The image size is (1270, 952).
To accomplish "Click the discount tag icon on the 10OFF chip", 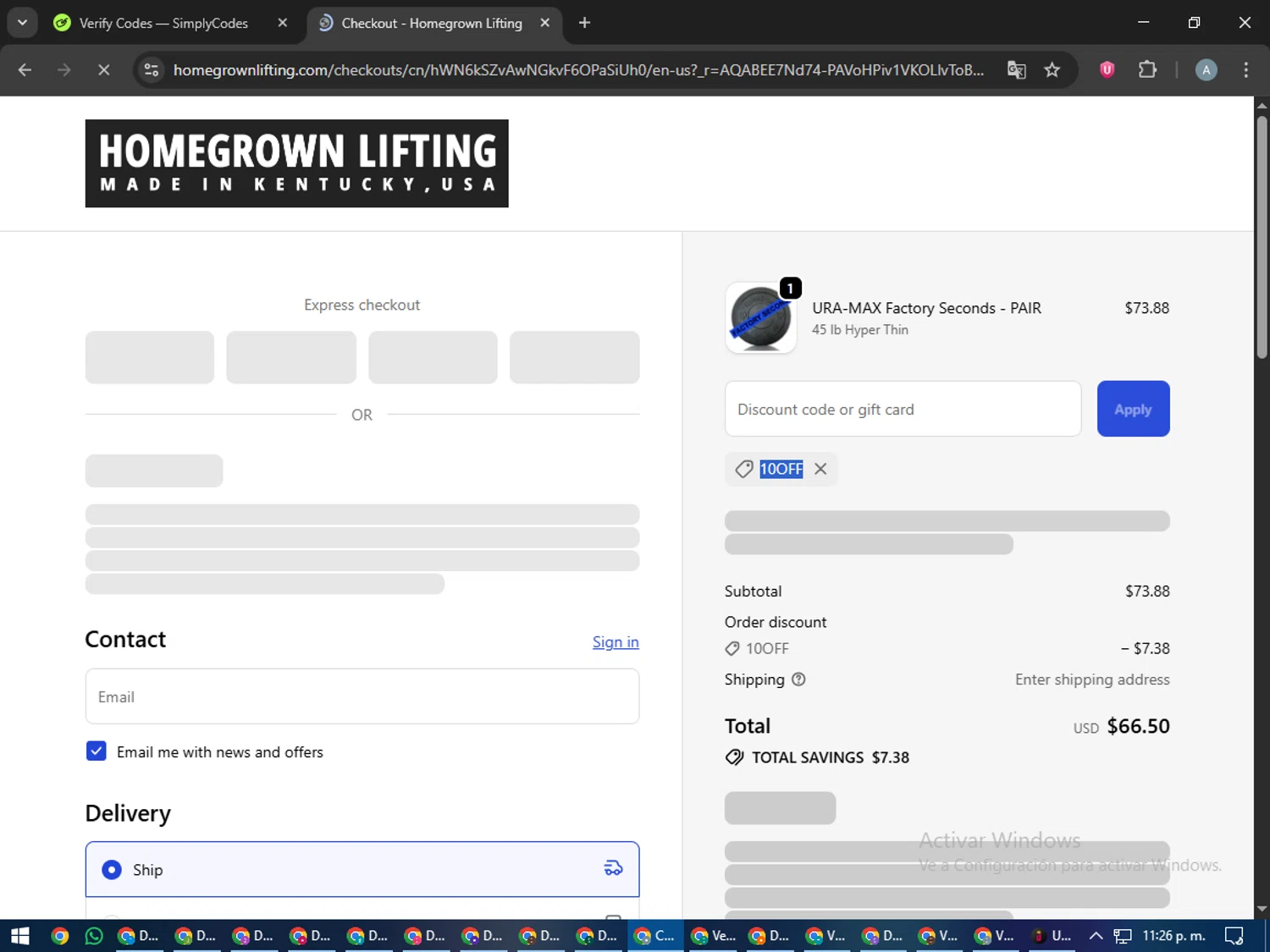I will (744, 469).
